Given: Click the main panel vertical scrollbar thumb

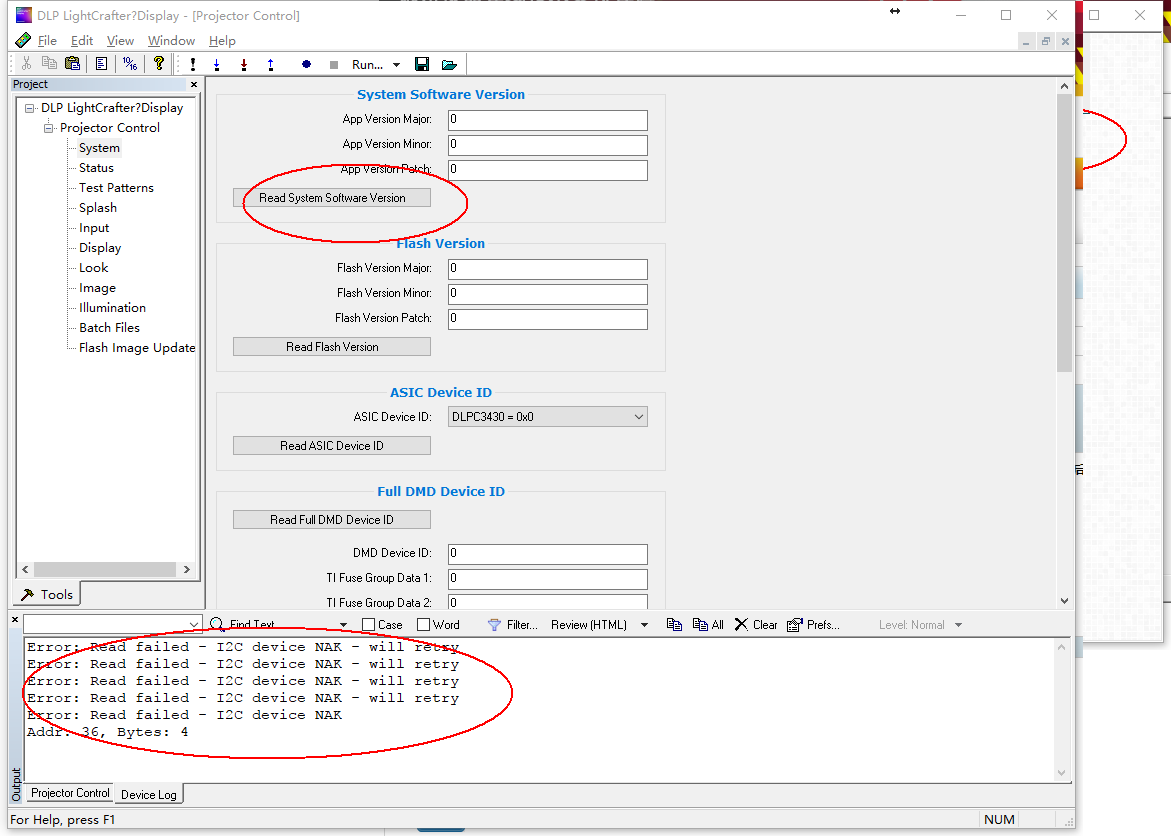Looking at the screenshot, I should 1064,233.
